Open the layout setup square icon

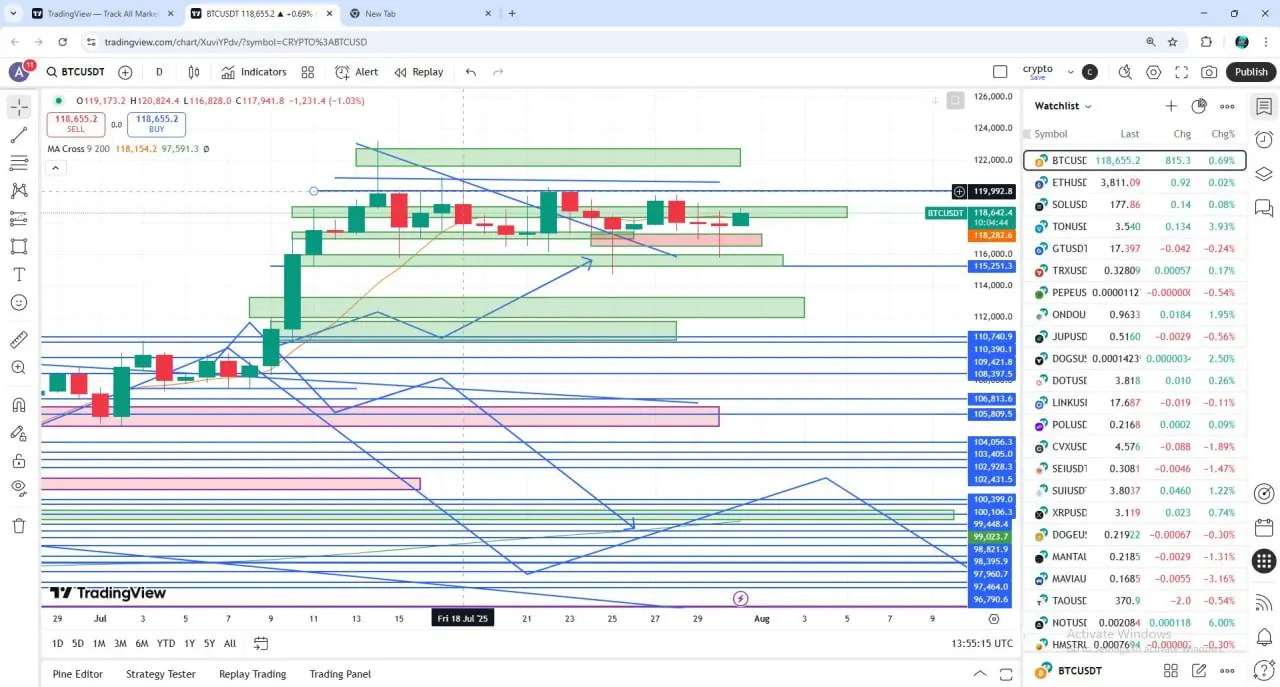coord(1000,72)
